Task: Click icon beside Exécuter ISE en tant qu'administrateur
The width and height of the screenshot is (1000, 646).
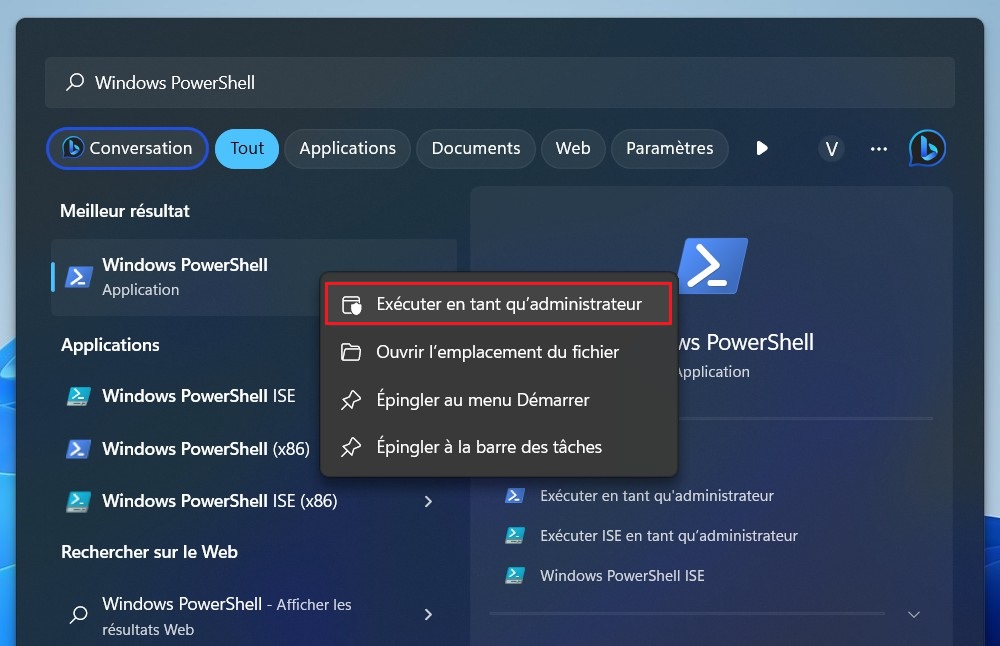Action: (514, 535)
